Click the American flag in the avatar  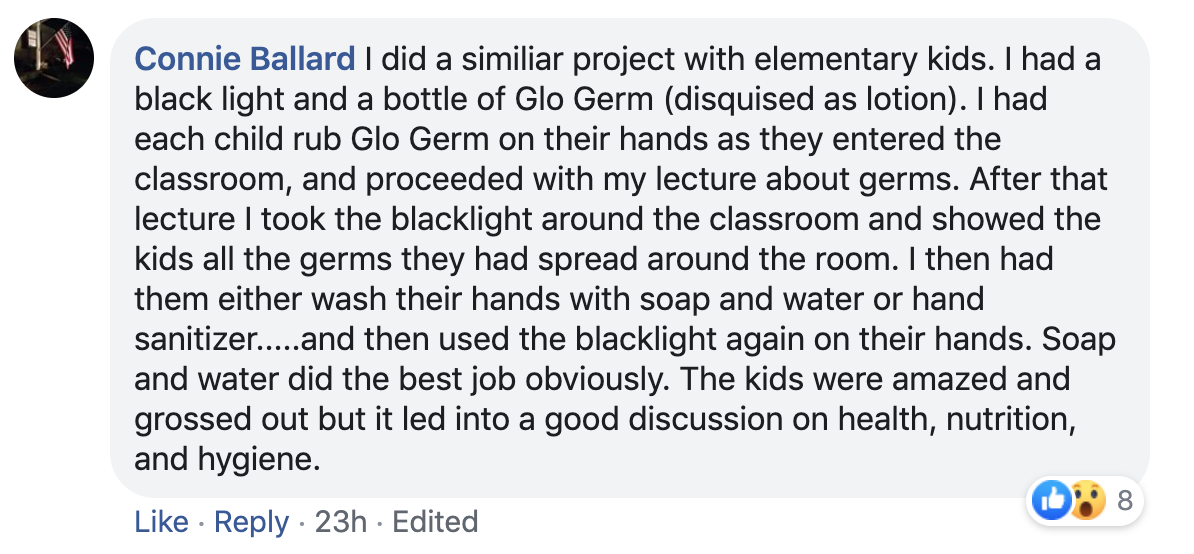[65, 44]
